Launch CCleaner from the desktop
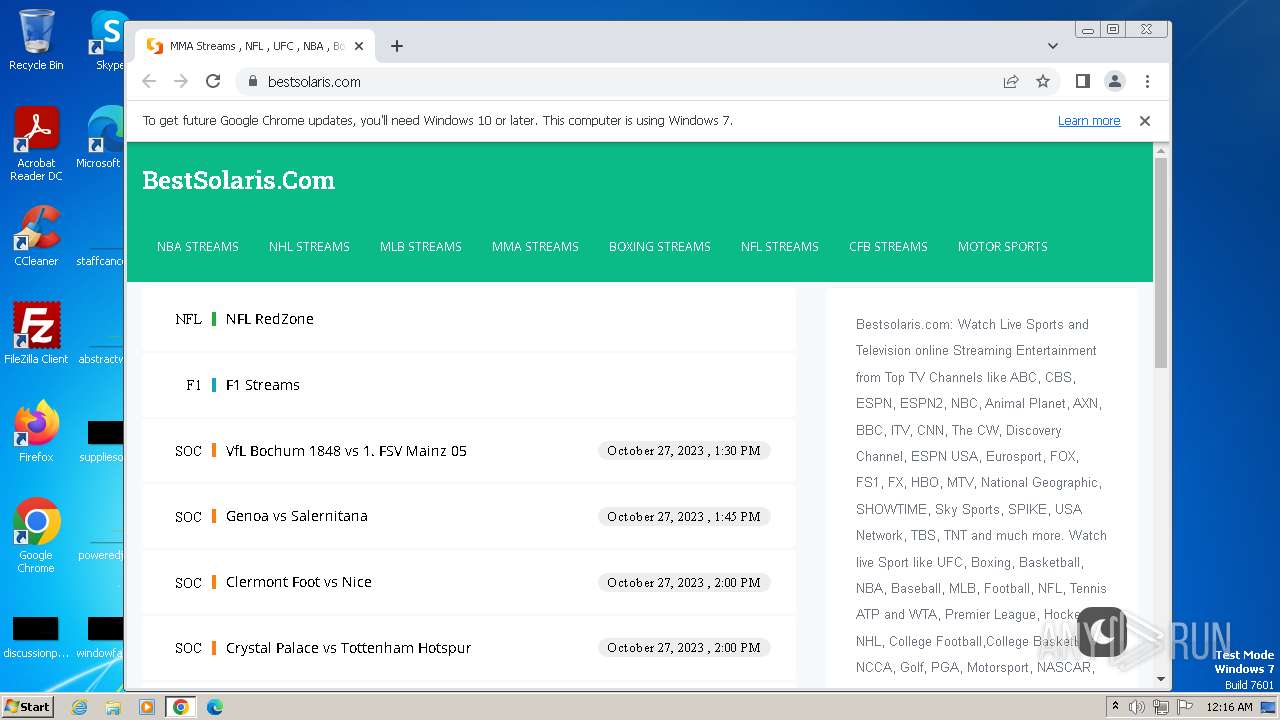Viewport: 1280px width, 720px height. (x=36, y=236)
